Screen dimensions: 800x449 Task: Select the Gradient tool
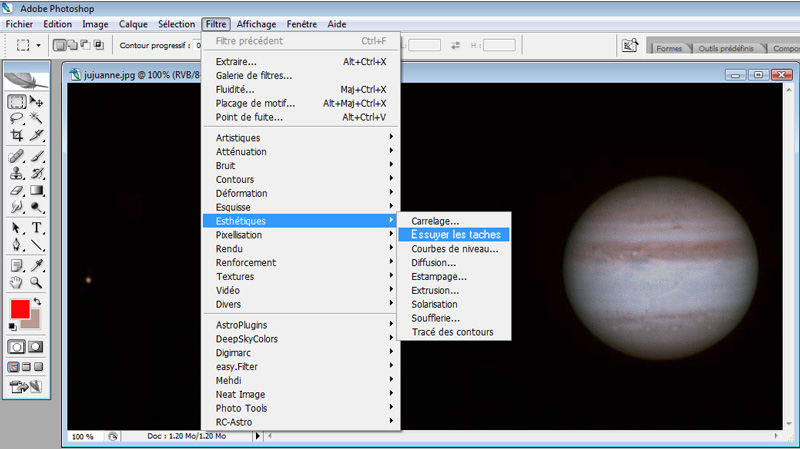click(36, 190)
